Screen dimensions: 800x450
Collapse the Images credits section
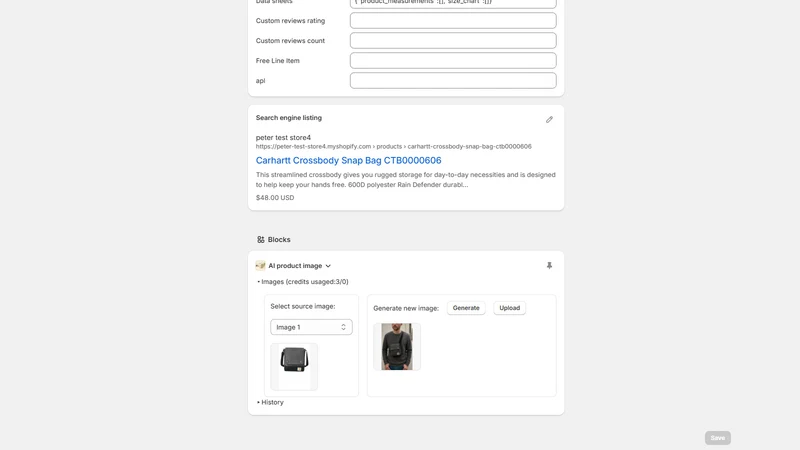point(303,282)
